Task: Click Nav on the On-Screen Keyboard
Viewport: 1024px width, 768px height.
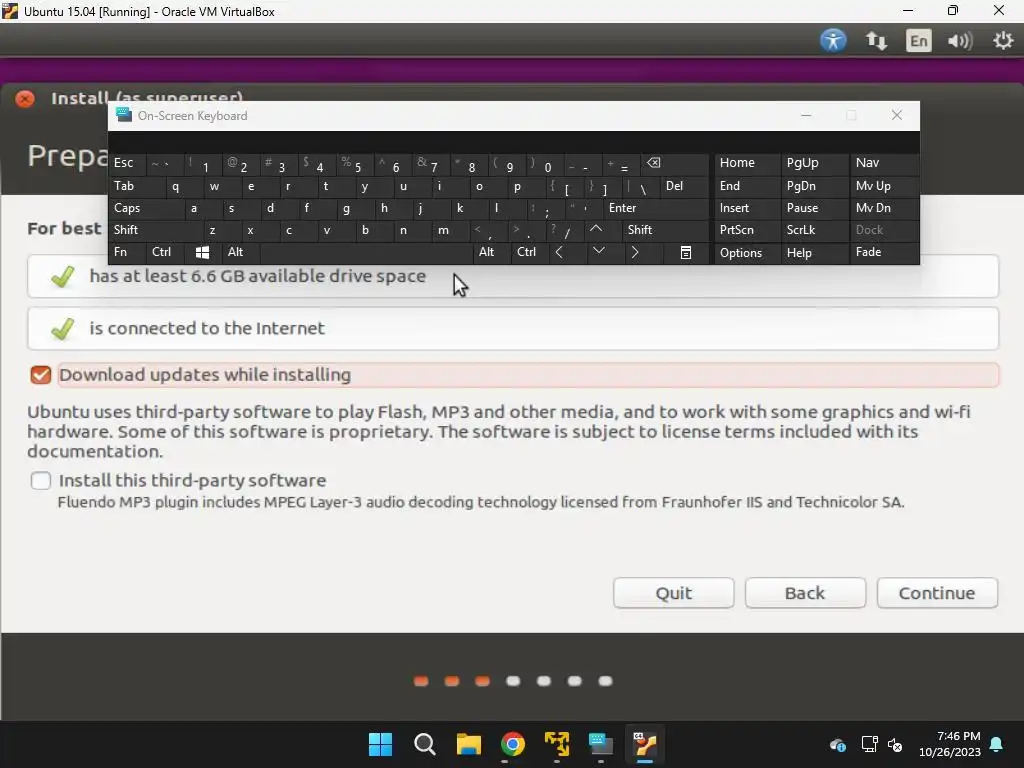Action: [884, 163]
